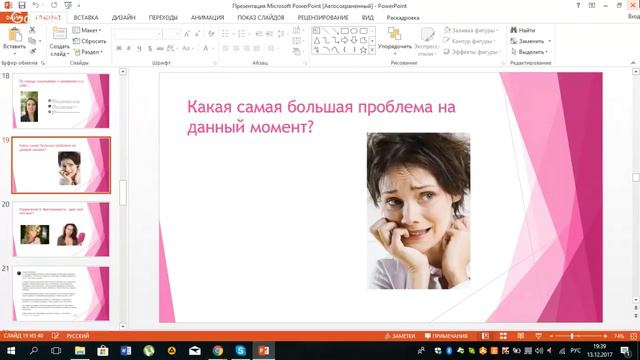Select the star shape in the shapes gallery
This screenshot has height=360, width=640.
(363, 50)
